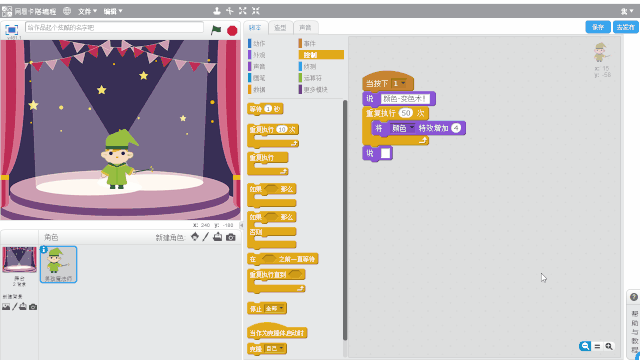
Task: Open the 文件 menu
Action: (87, 11)
